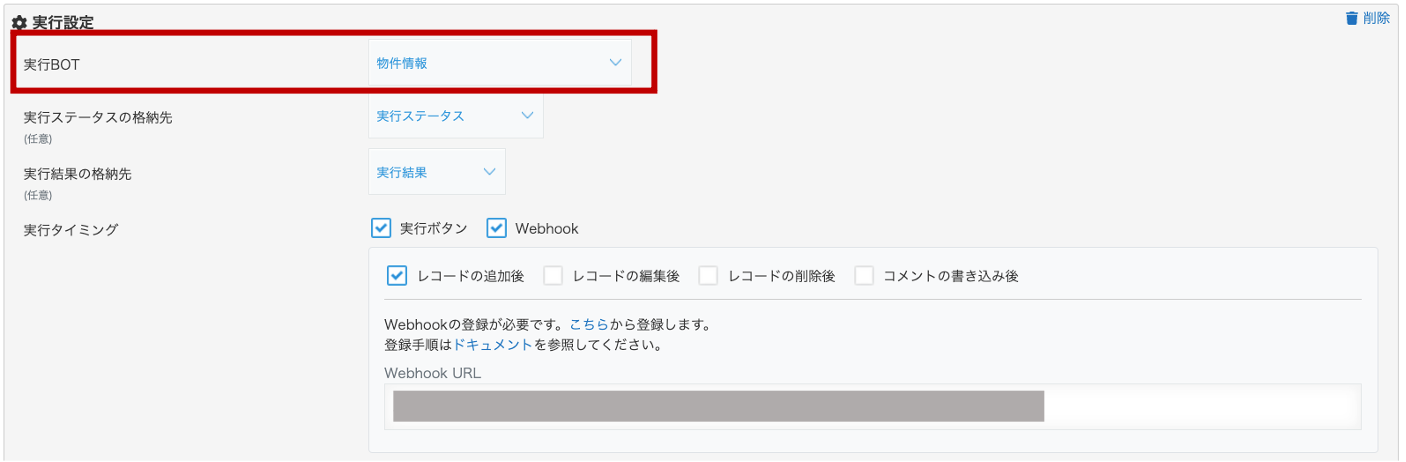Click the gear icon beside 実行設定
The height and width of the screenshot is (462, 1406).
pyautogui.click(x=19, y=22)
